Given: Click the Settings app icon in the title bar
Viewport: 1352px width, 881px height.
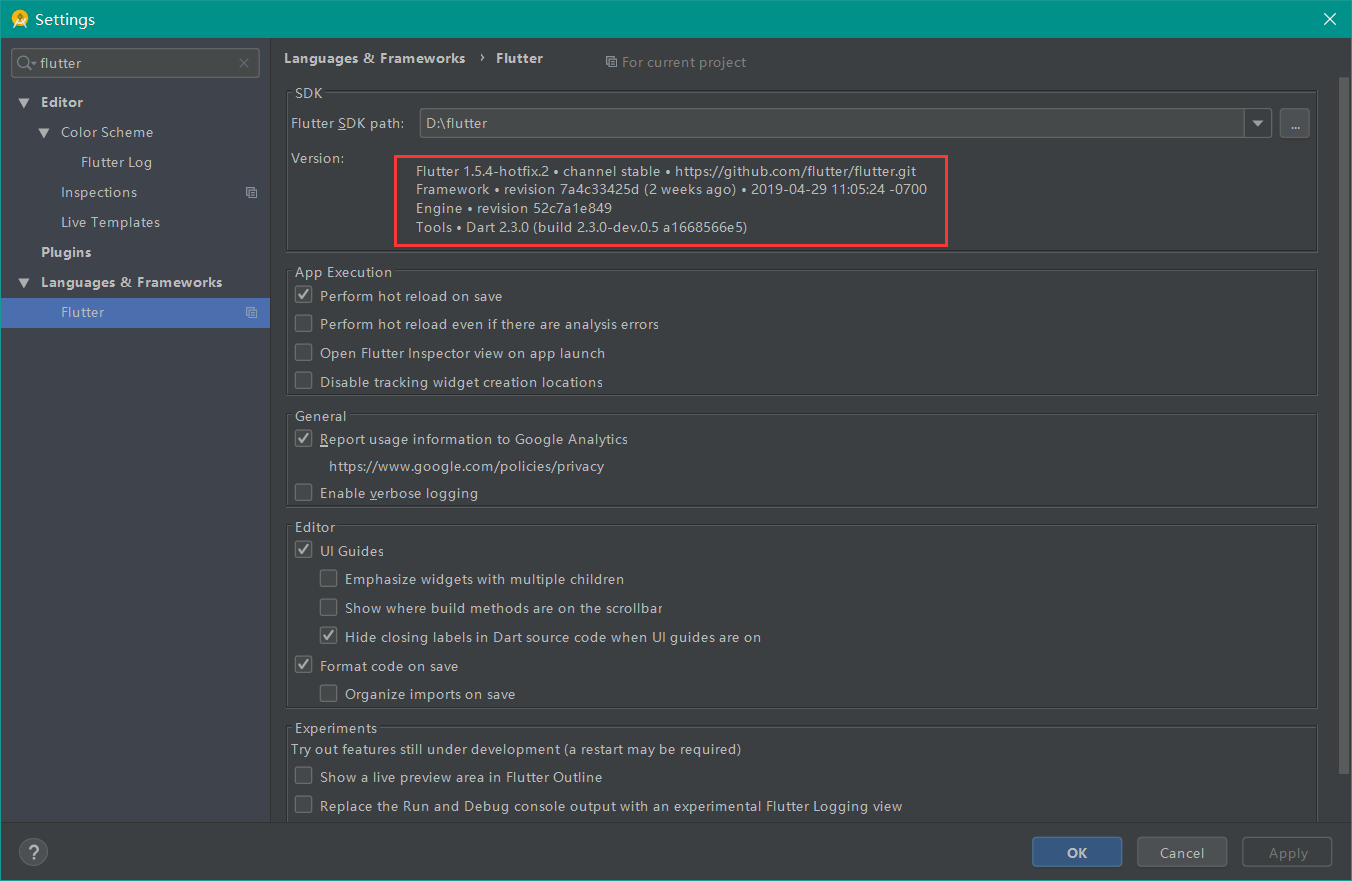Looking at the screenshot, I should [x=18, y=18].
